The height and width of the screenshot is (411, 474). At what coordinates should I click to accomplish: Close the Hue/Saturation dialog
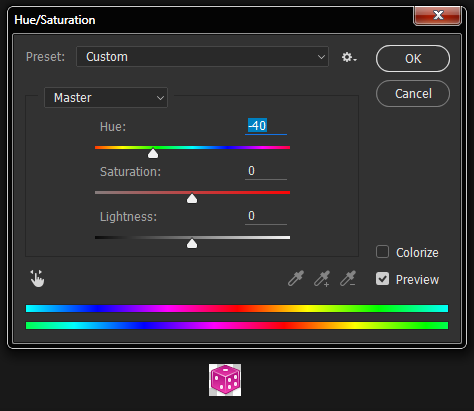438,15
